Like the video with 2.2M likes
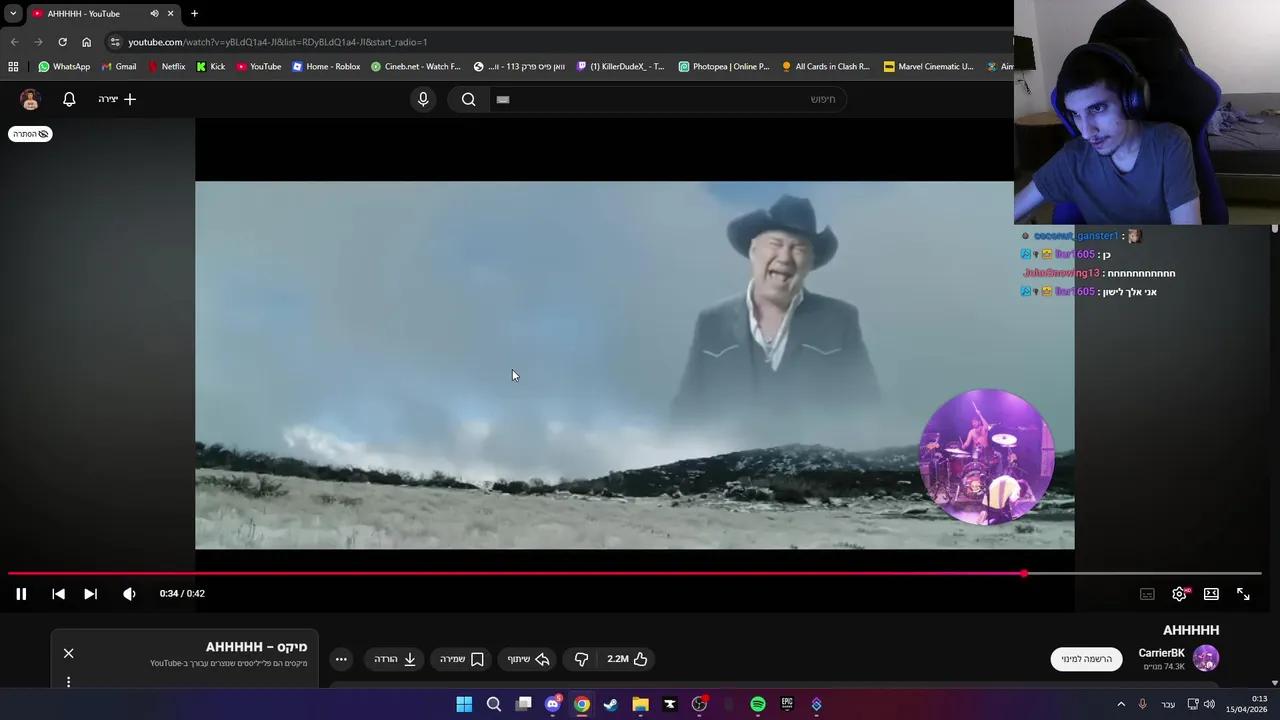Screen dimensions: 1280x720 (x=628, y=659)
